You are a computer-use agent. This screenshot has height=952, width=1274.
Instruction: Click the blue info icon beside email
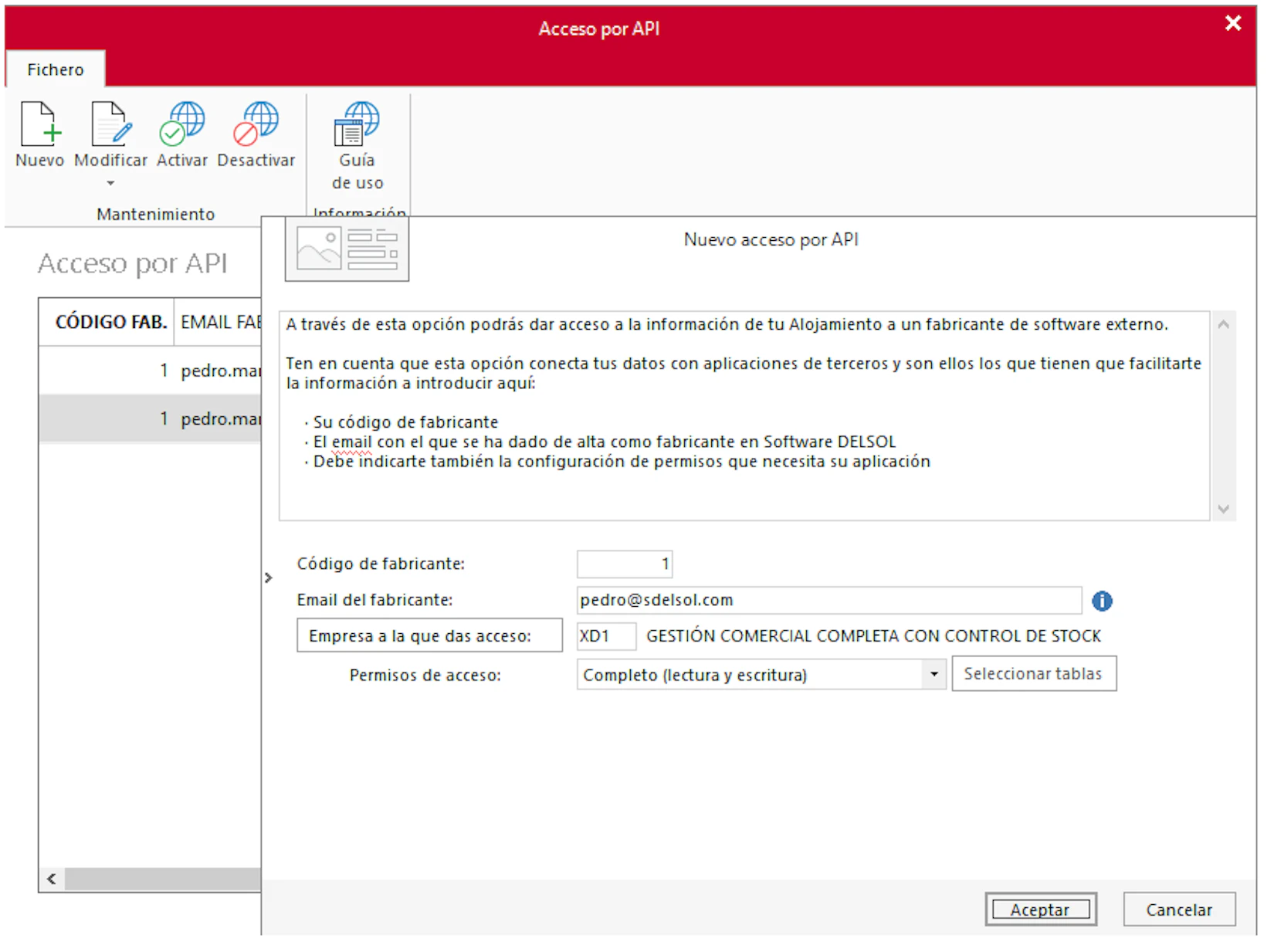[x=1102, y=601]
